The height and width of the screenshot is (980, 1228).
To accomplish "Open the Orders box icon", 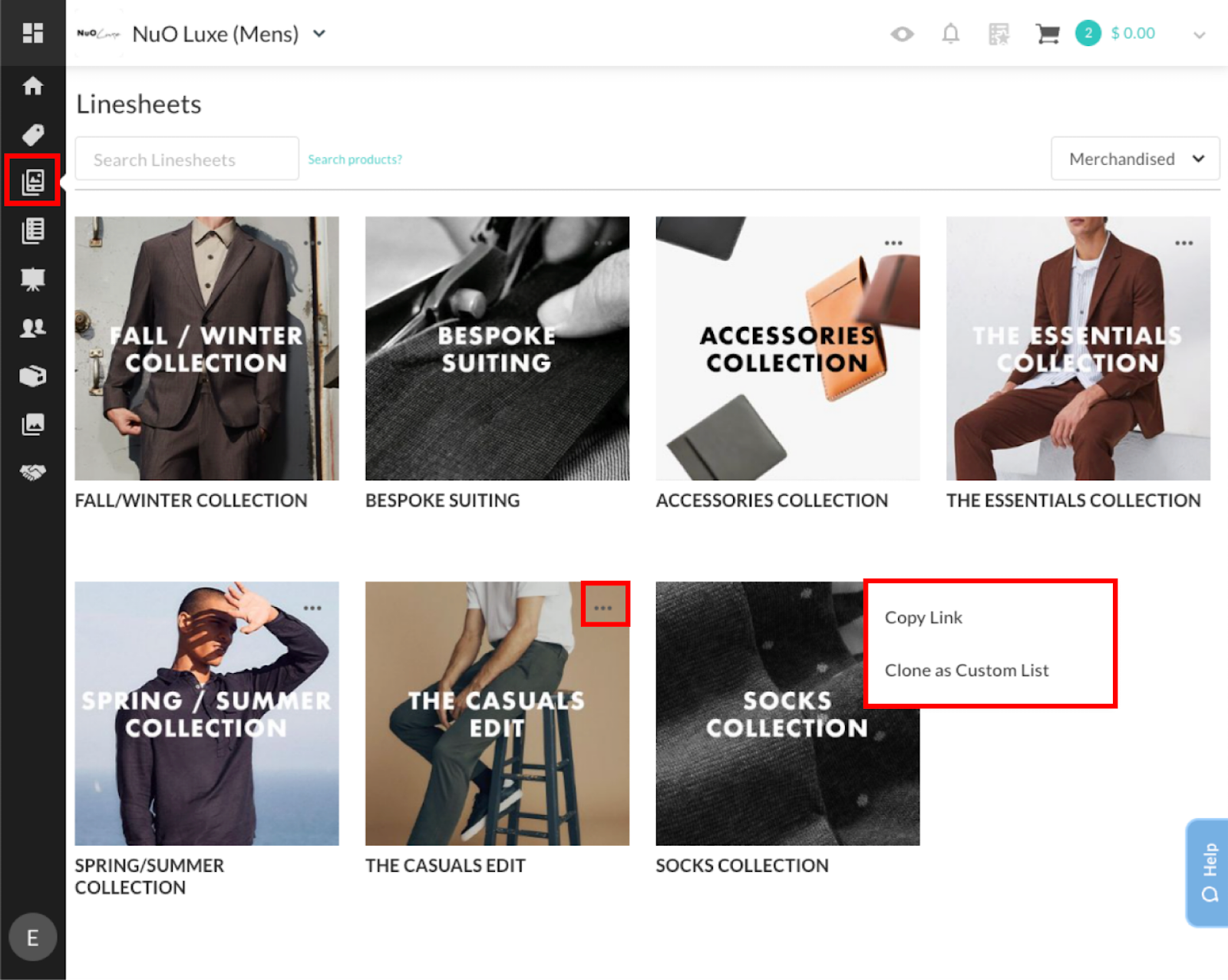I will pos(32,375).
